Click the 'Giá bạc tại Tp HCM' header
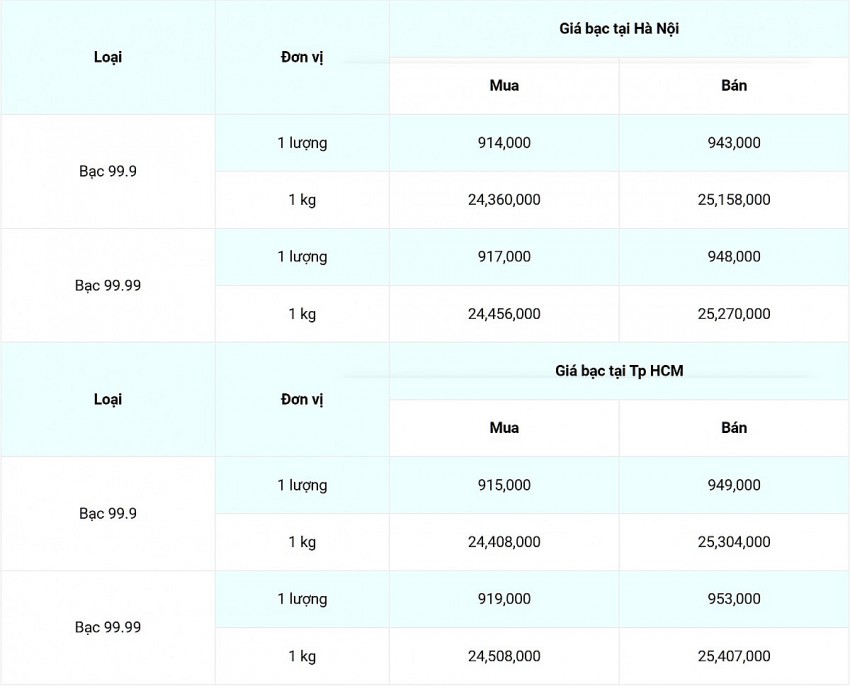This screenshot has width=850, height=686. click(619, 371)
